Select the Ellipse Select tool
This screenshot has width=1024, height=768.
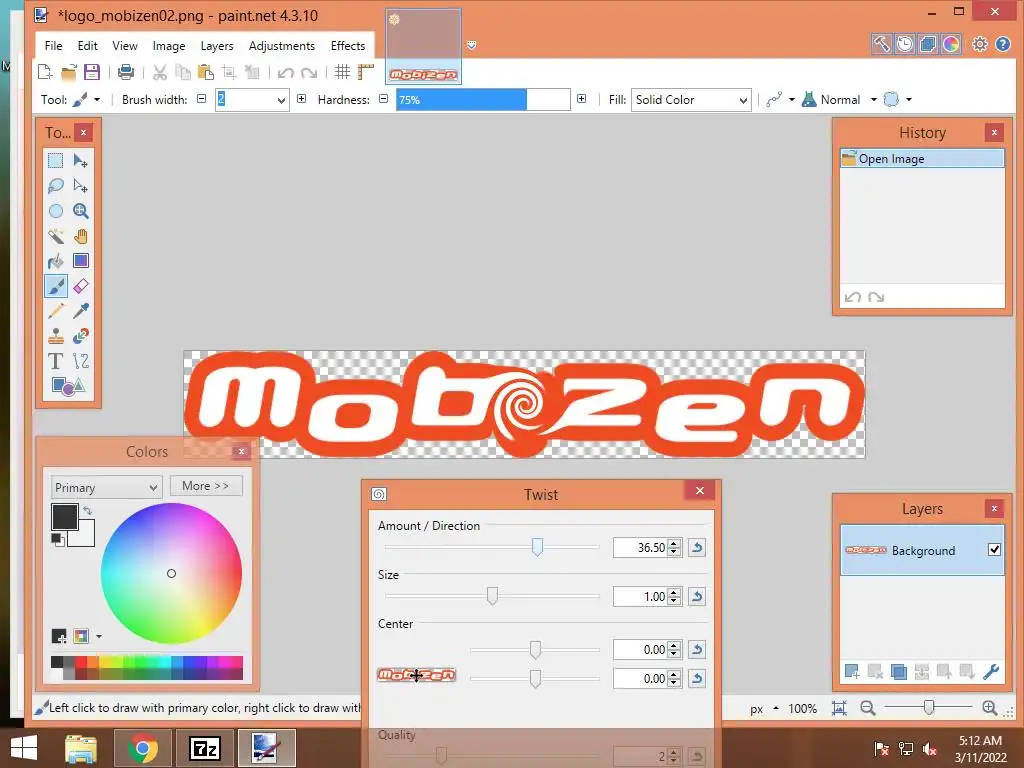coord(56,211)
